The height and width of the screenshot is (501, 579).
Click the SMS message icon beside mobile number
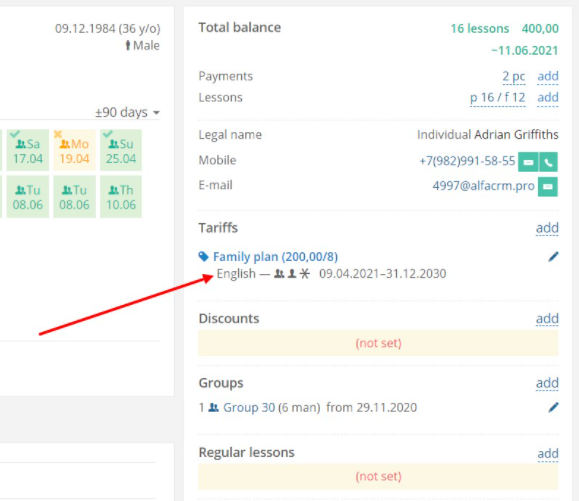coord(528,162)
